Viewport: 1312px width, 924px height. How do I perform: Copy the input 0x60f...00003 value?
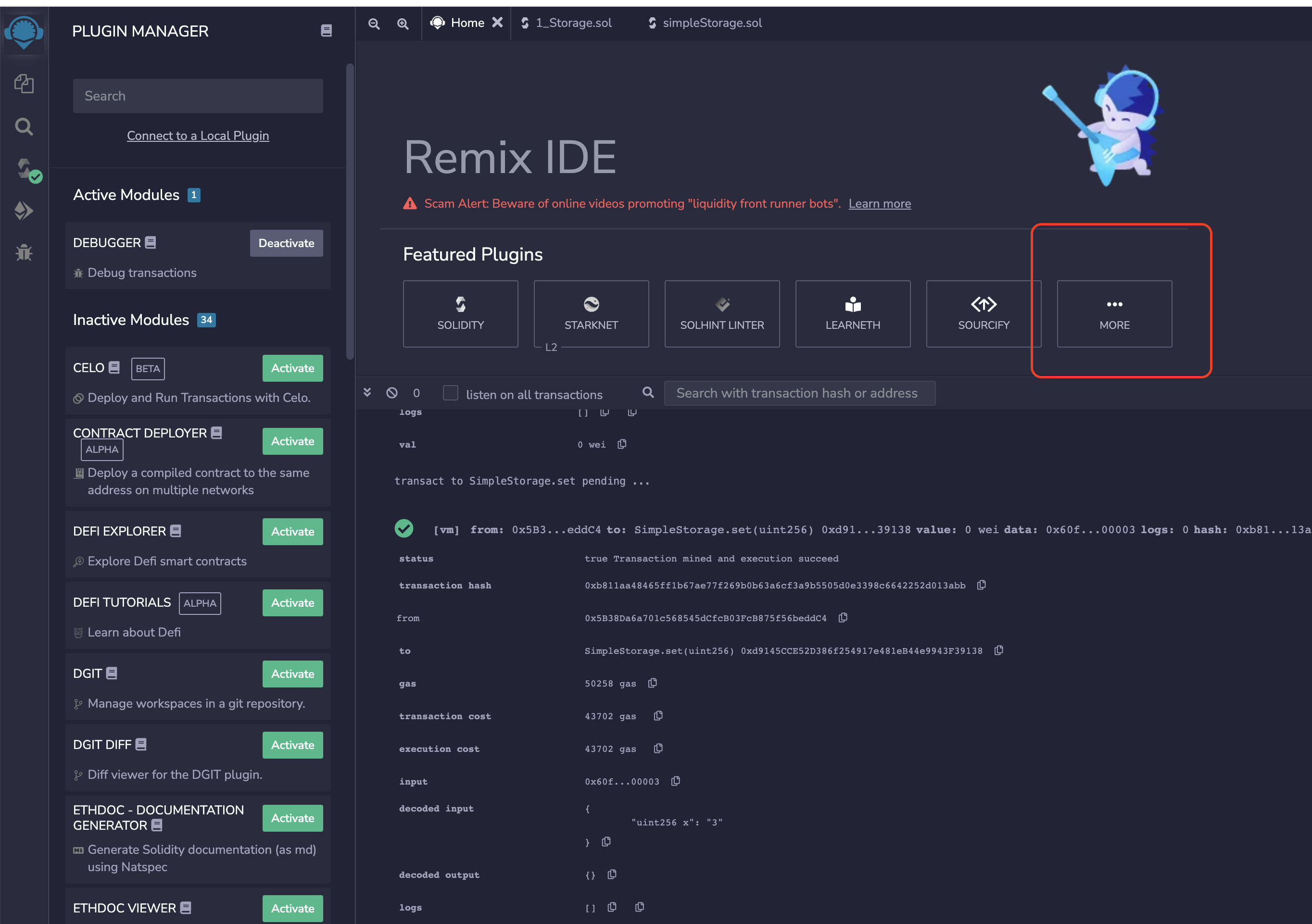[675, 781]
